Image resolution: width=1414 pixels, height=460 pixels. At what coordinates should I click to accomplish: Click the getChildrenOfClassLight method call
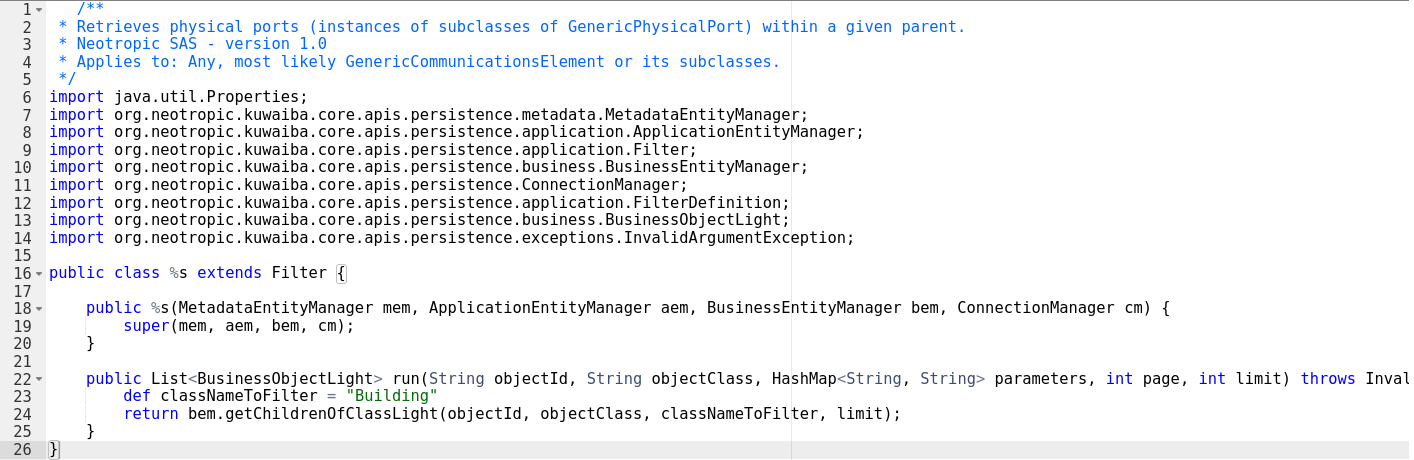(x=313, y=414)
